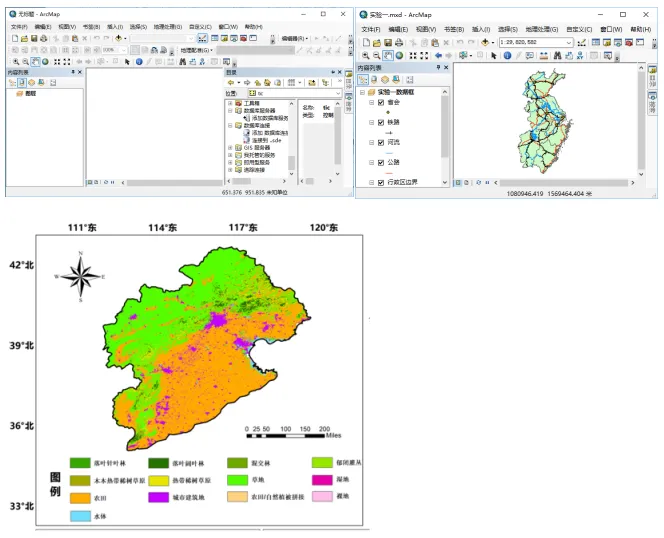Click Full Extent globe in untitled ArcMap window
664x538 pixels.
[x=45, y=62]
